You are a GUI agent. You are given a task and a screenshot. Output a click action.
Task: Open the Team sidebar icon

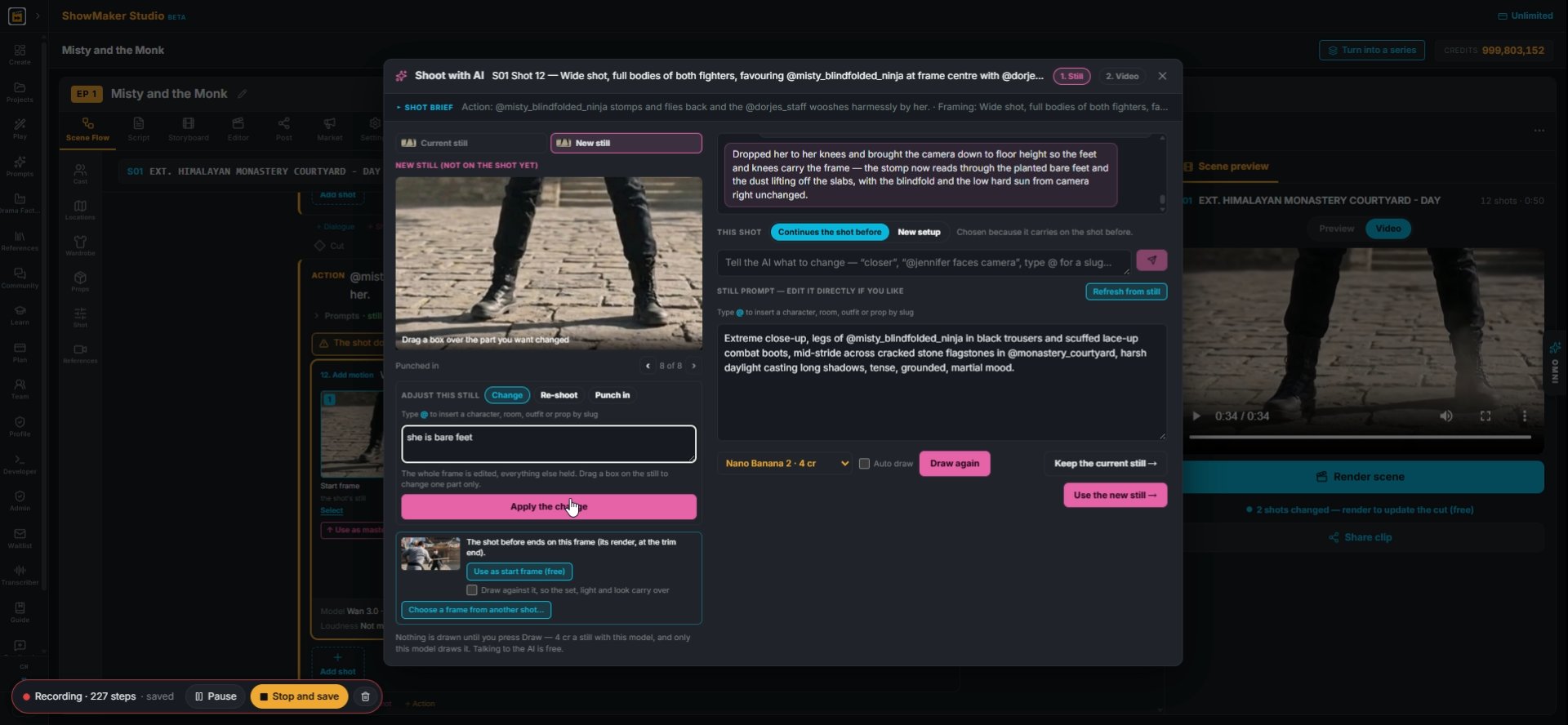point(20,389)
